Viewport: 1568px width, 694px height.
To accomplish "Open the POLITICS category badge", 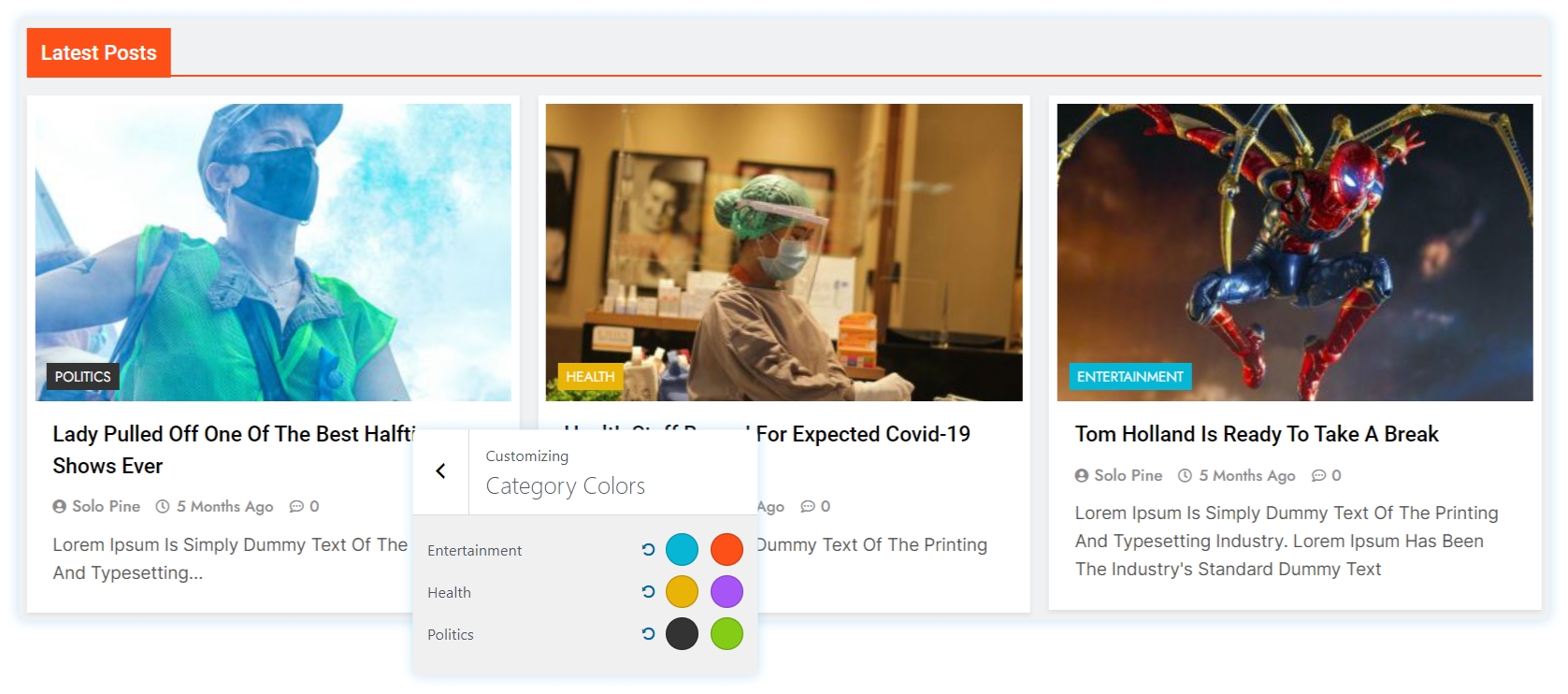I will 83,377.
